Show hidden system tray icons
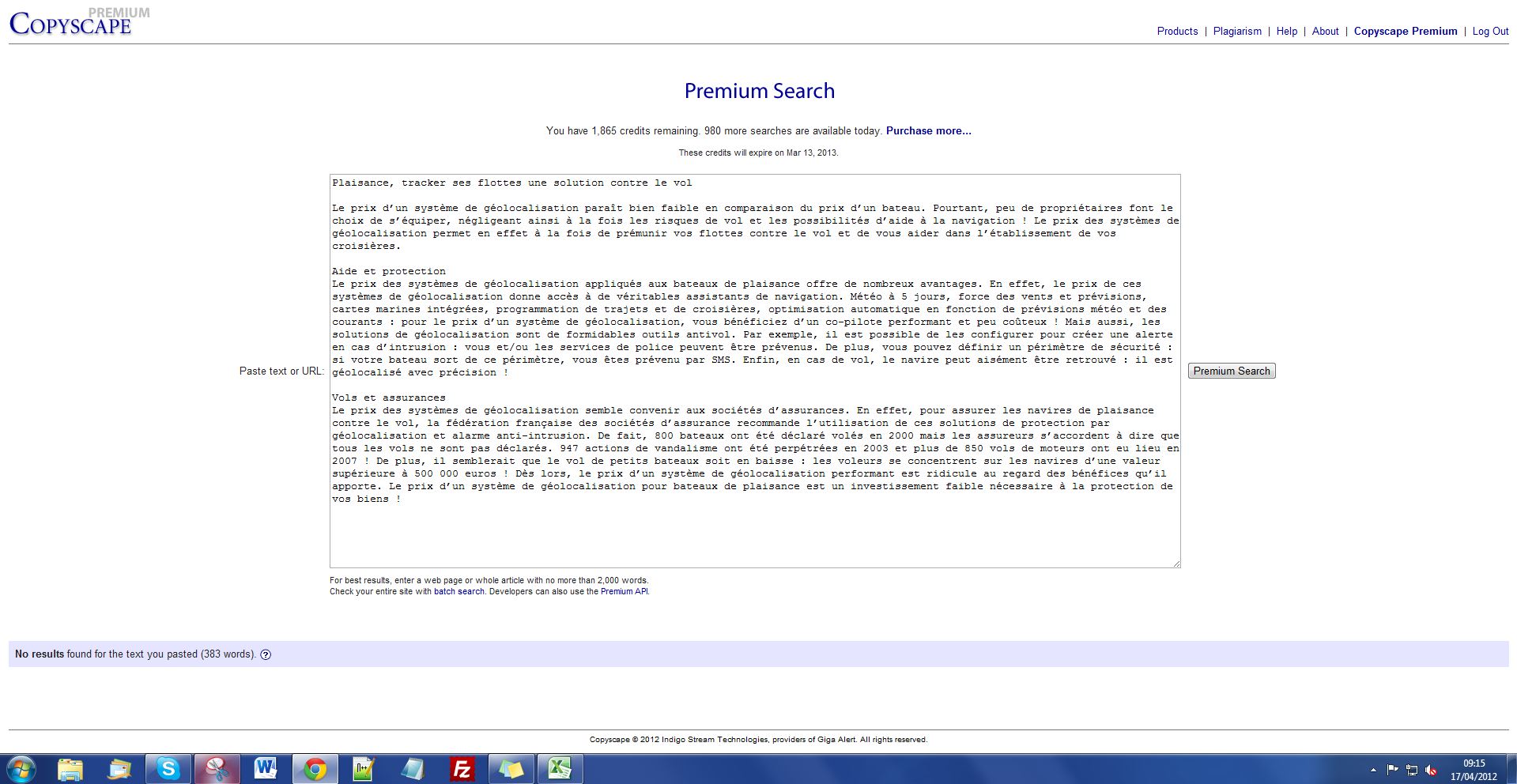1517x784 pixels. coord(1372,770)
